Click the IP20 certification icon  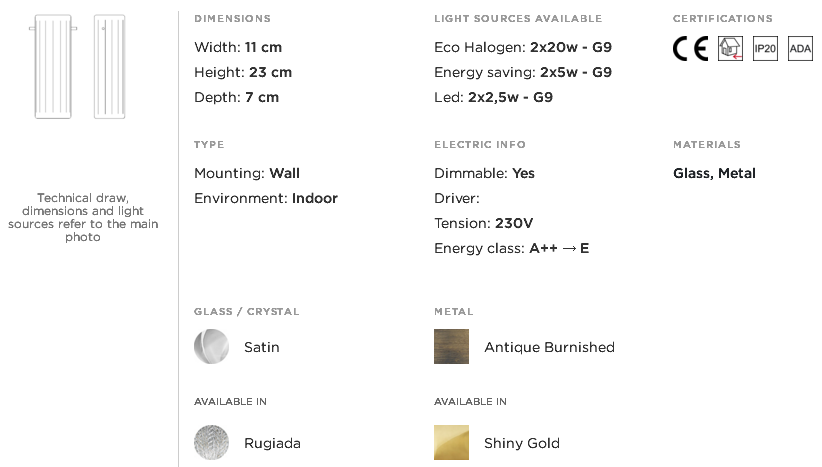click(x=765, y=49)
